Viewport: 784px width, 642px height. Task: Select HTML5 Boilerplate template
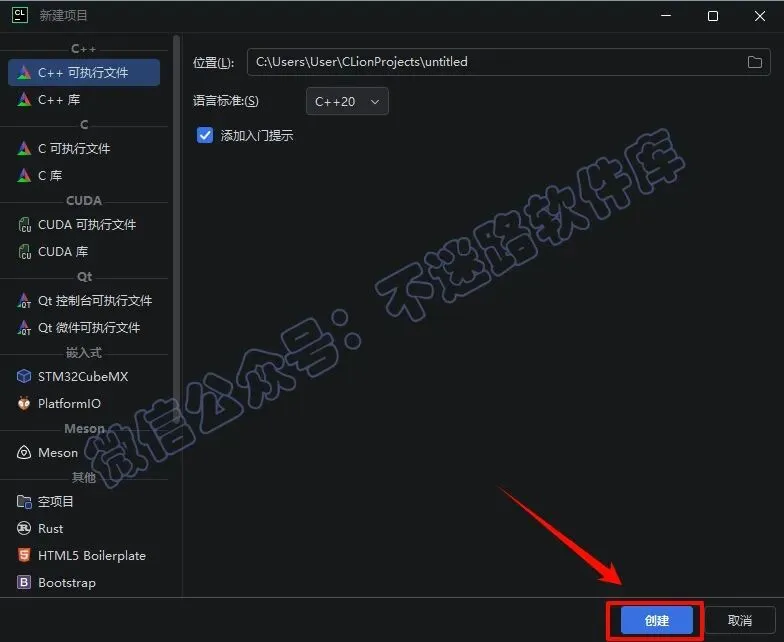84,556
